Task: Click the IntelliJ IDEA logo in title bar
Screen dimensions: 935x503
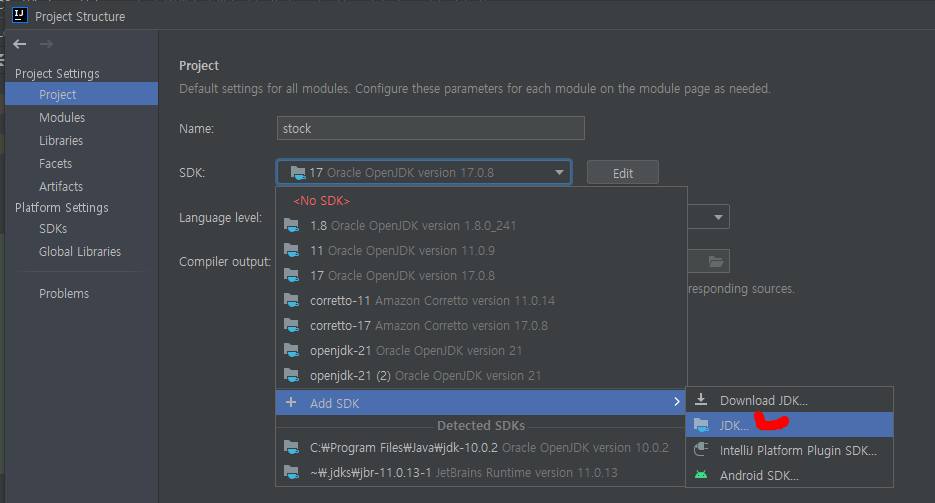Action: (20, 15)
